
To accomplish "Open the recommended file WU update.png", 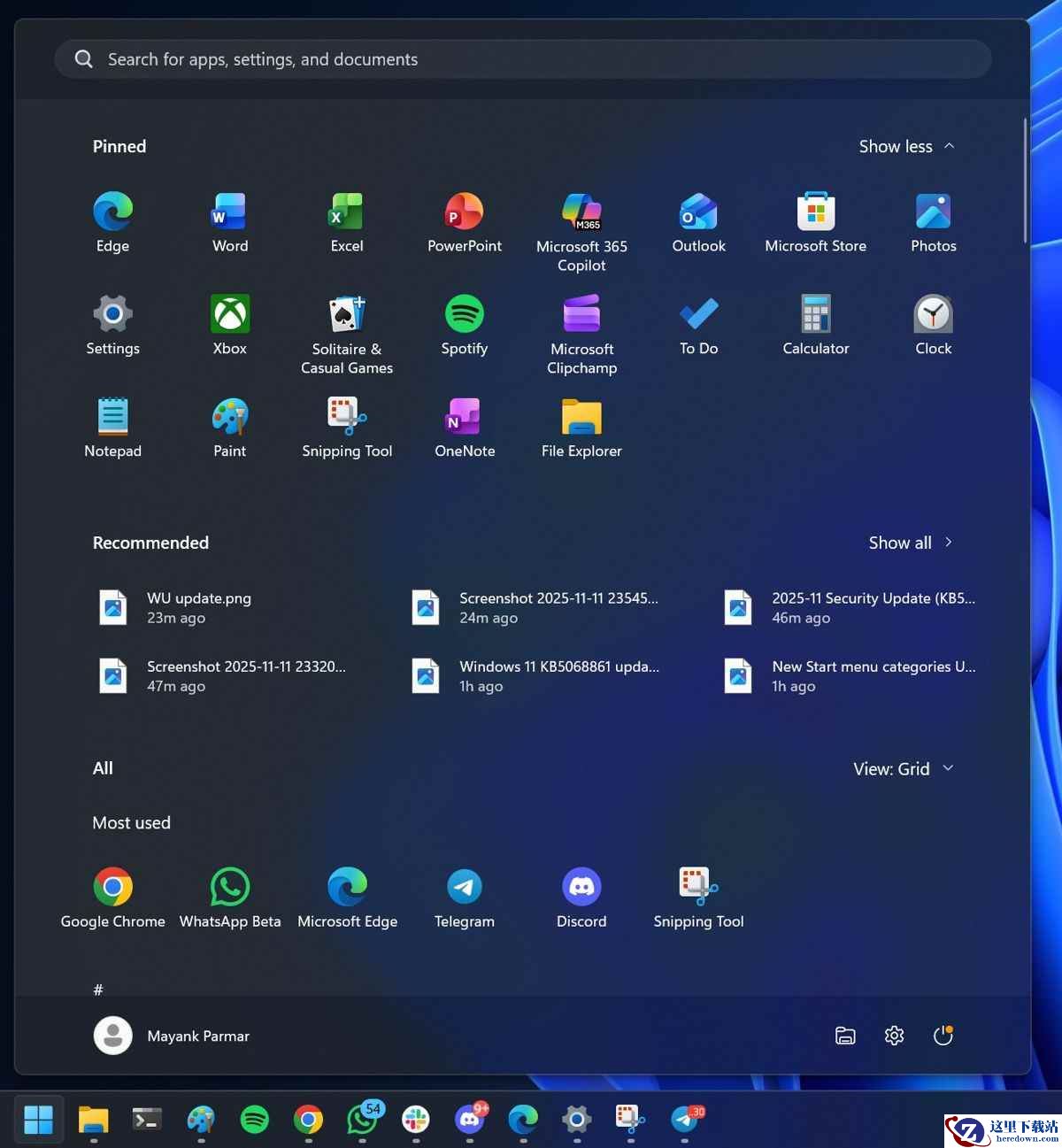I will pyautogui.click(x=199, y=608).
